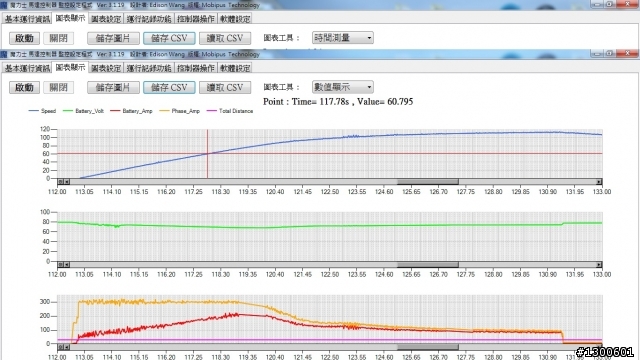Click left scroll arrow on current chart scrollbar
This screenshot has height=360, width=640.
click(x=67, y=347)
